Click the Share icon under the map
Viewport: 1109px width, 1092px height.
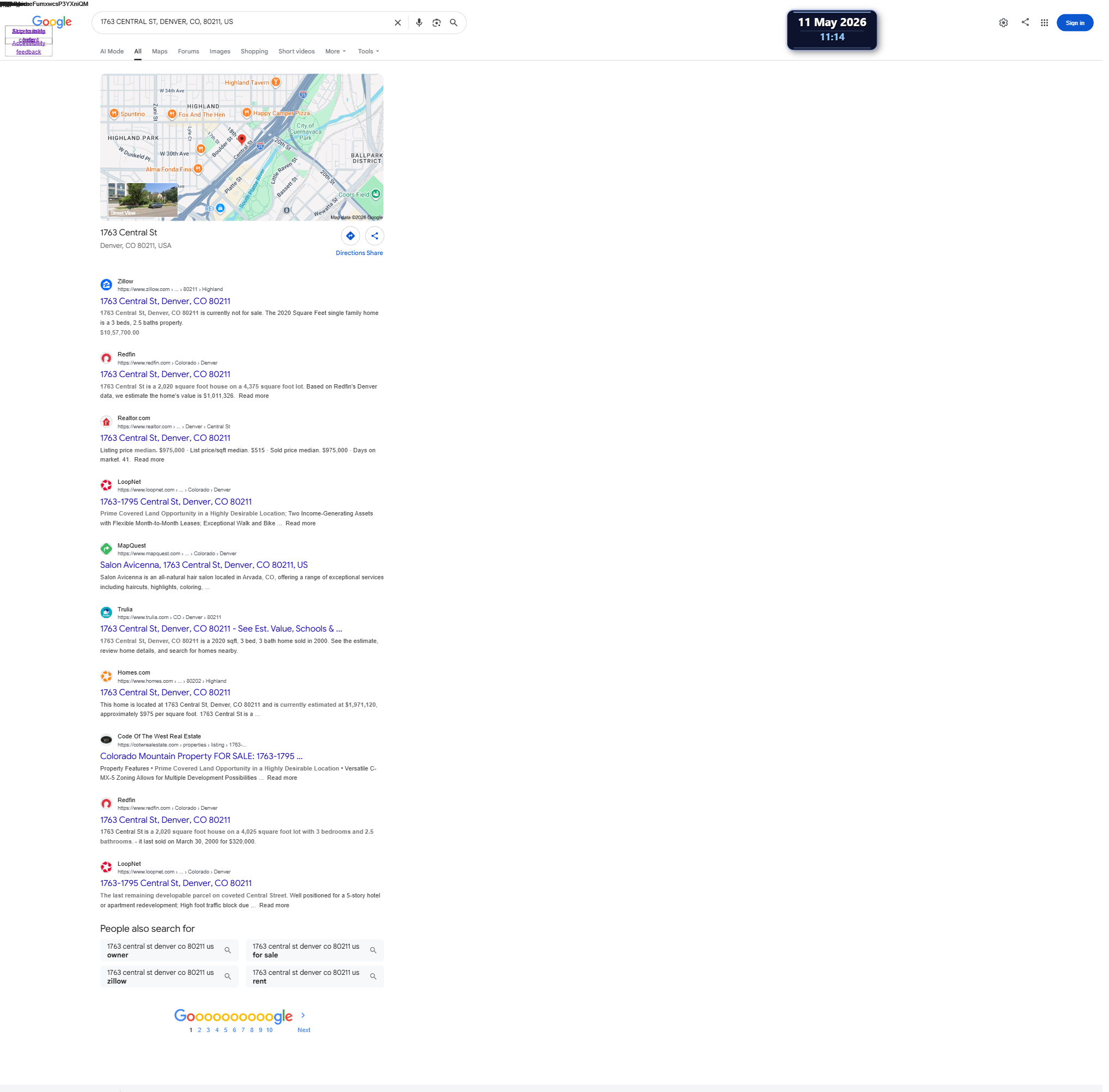click(374, 236)
